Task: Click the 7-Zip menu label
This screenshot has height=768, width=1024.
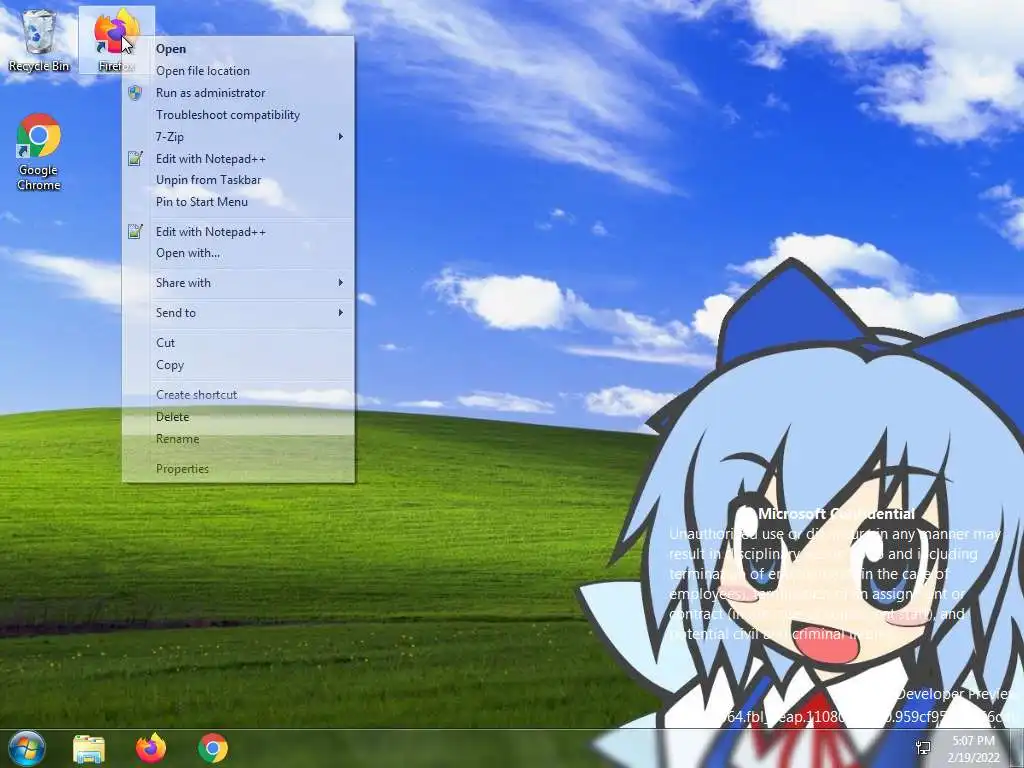Action: point(169,136)
